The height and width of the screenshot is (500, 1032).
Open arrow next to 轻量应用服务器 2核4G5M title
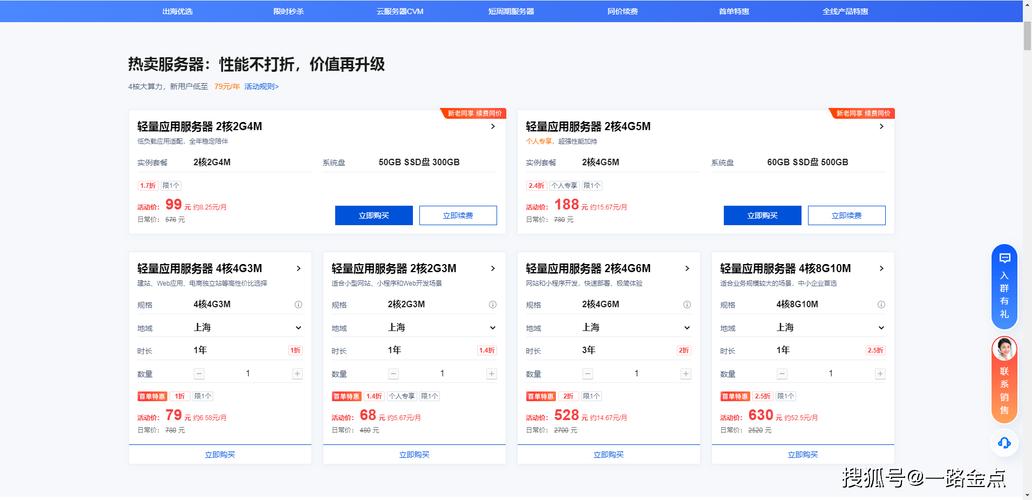coord(880,127)
